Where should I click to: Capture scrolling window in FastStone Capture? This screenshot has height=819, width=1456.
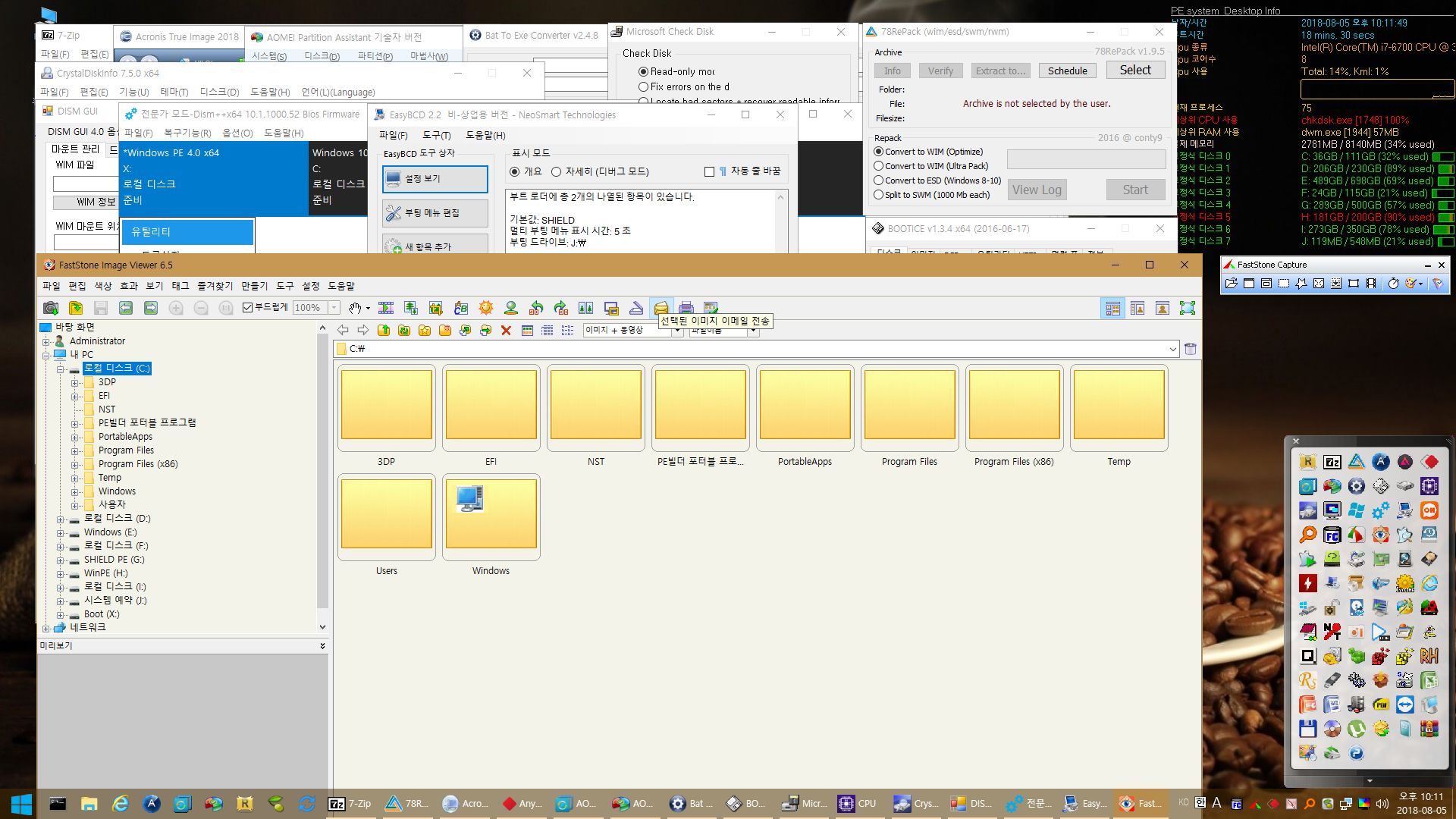1336,284
